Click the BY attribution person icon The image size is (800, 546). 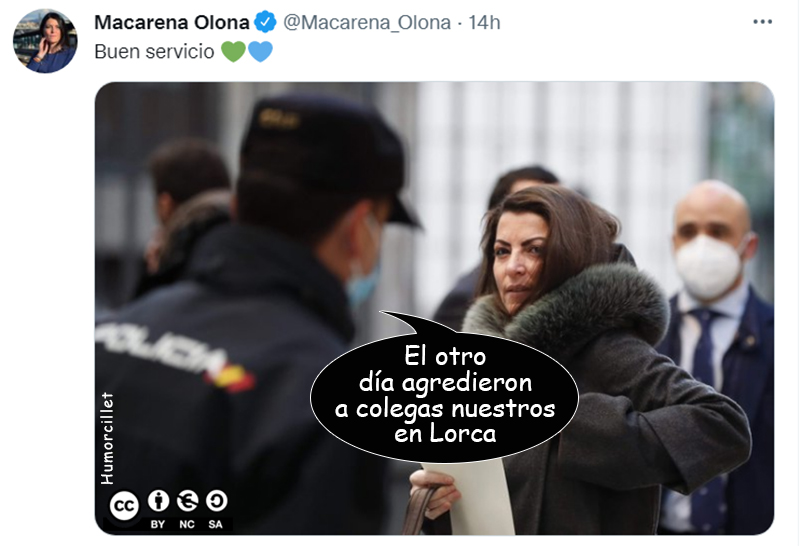[x=158, y=501]
